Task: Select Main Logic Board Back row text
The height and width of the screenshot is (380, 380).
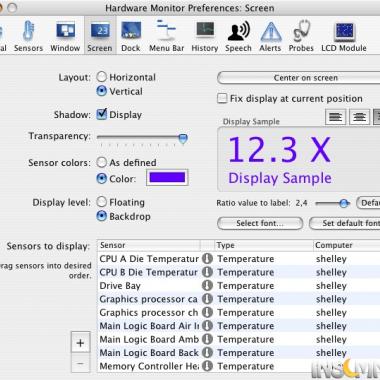Action: [149, 353]
